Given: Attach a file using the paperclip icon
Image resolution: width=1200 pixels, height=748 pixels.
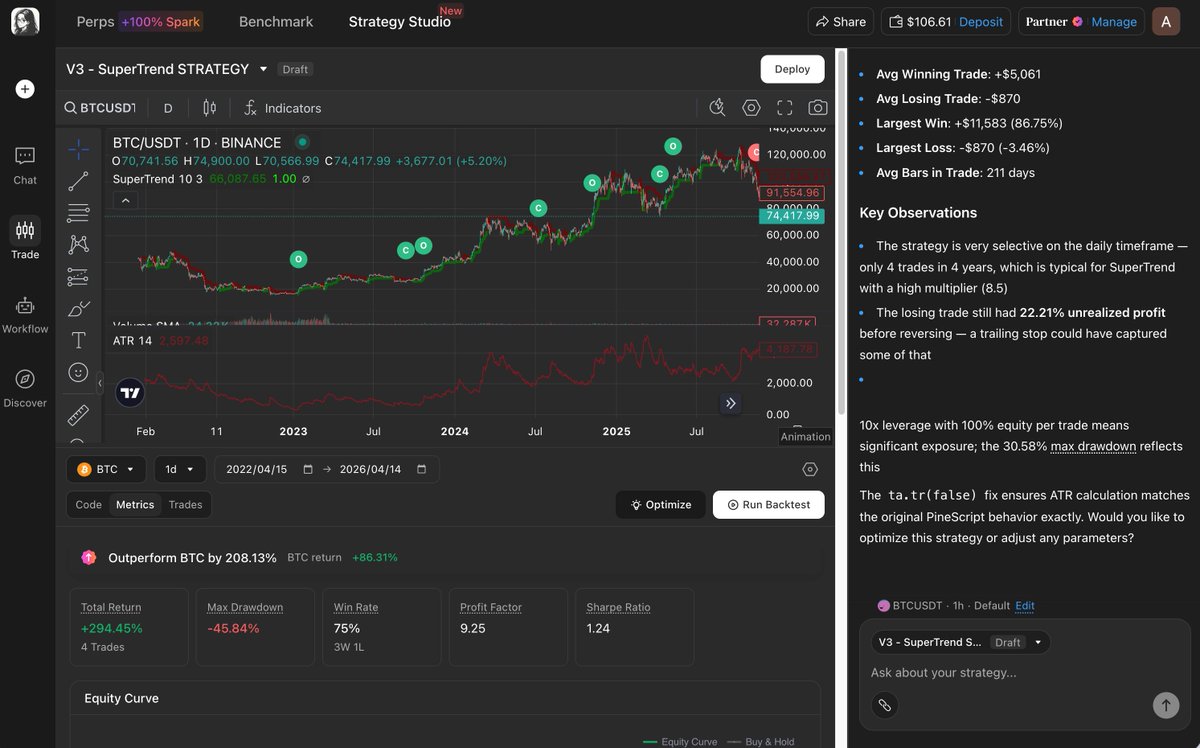Looking at the screenshot, I should tap(884, 705).
